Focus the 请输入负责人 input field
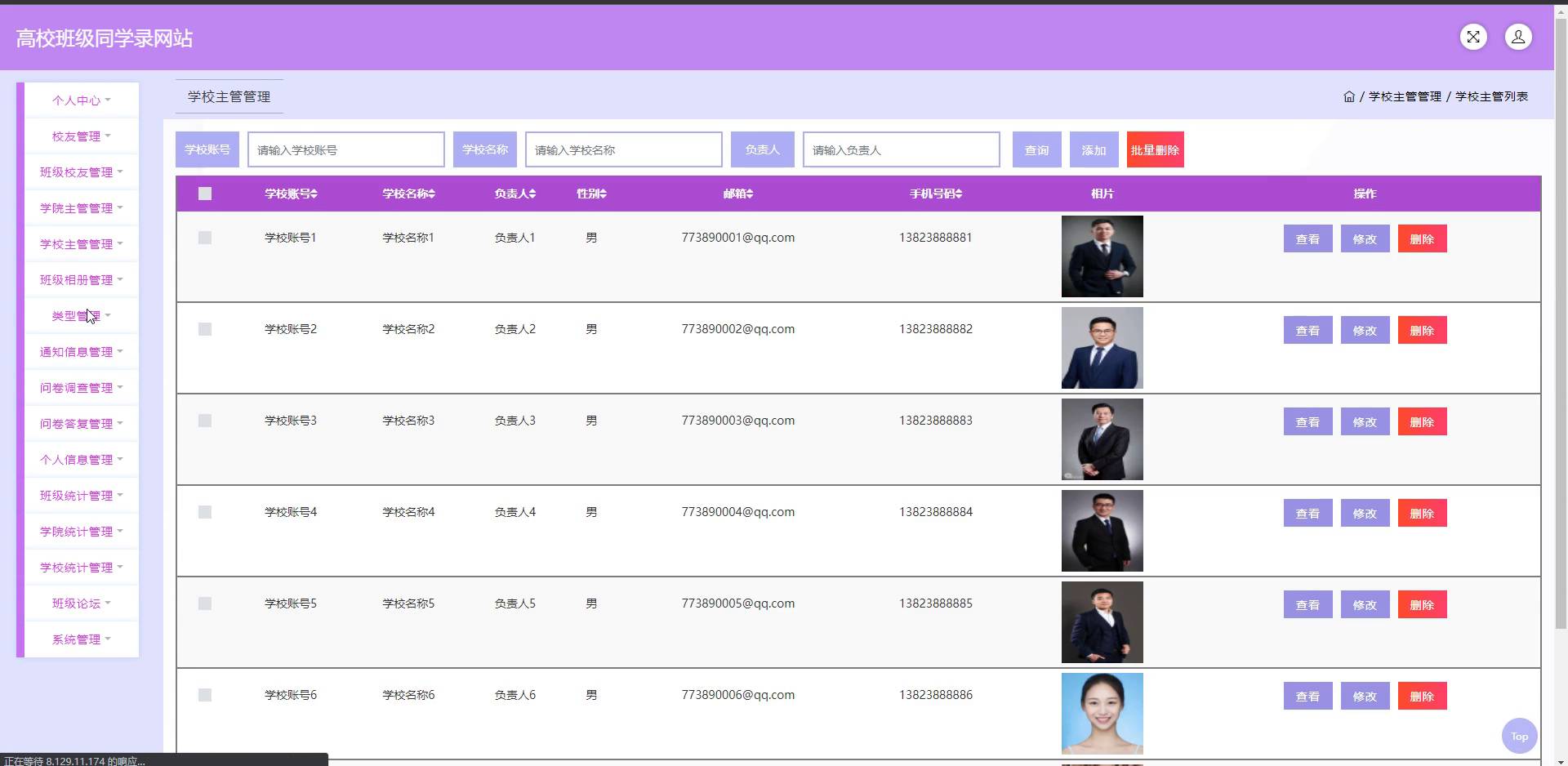This screenshot has height=766, width=1568. [x=902, y=149]
